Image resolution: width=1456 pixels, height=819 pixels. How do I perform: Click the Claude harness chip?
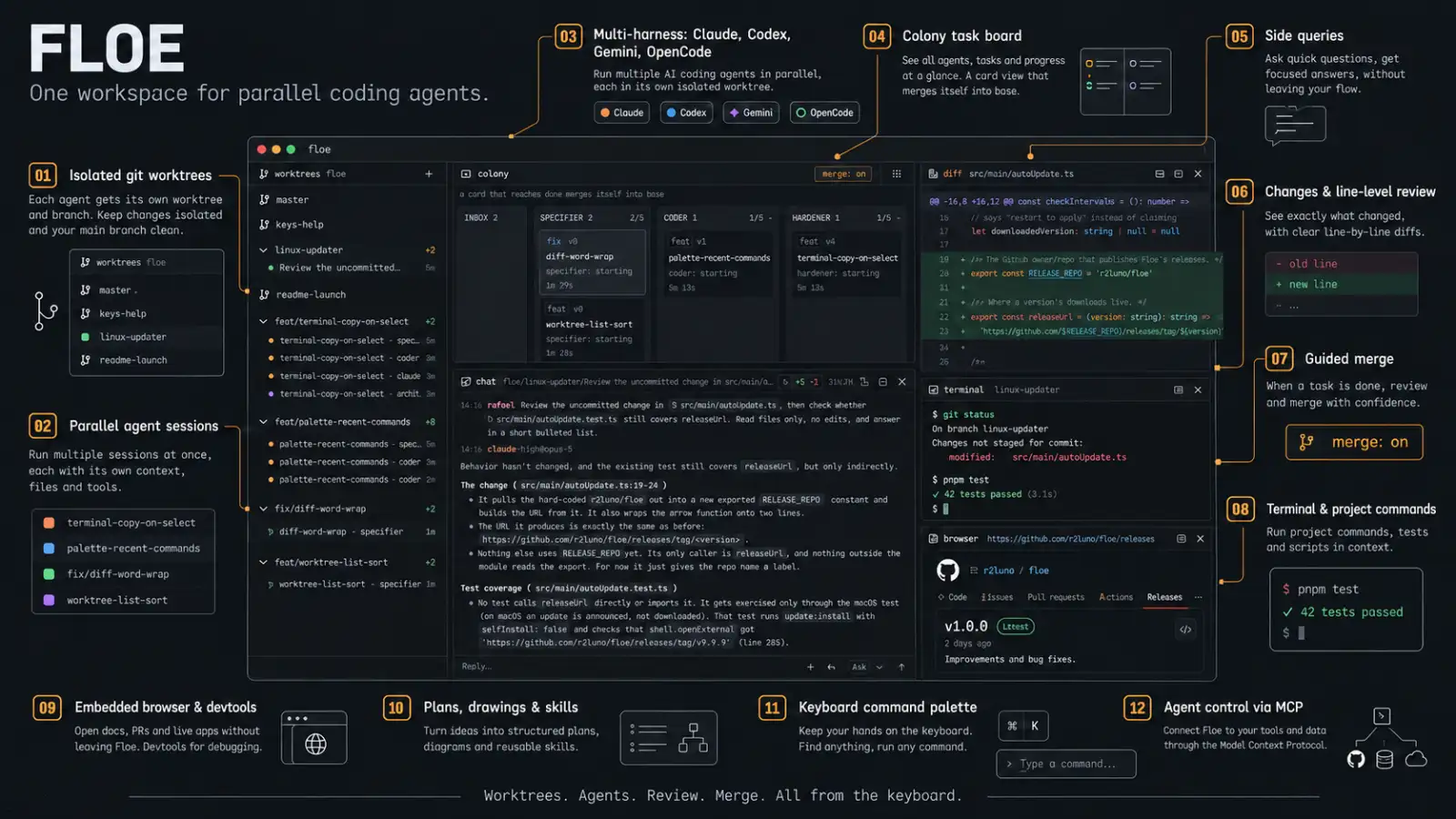[622, 113]
